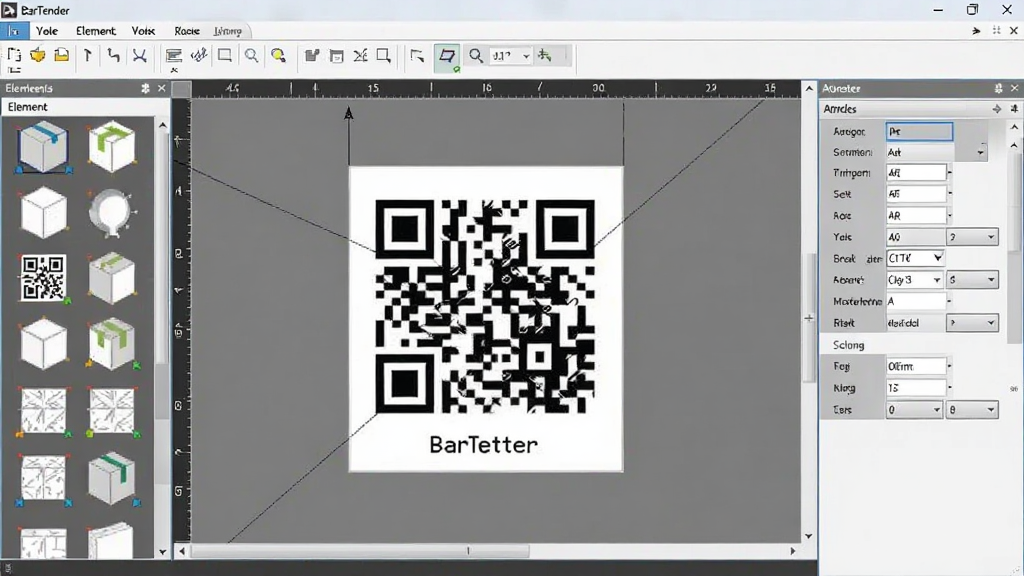Image resolution: width=1024 pixels, height=576 pixels.
Task: Click the empty rectangle shape toolbar icon
Action: tap(225, 56)
